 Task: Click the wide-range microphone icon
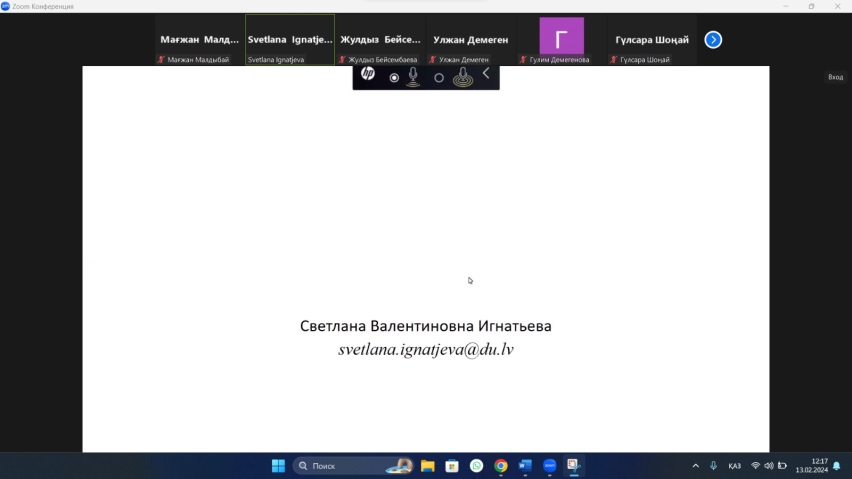(x=462, y=77)
